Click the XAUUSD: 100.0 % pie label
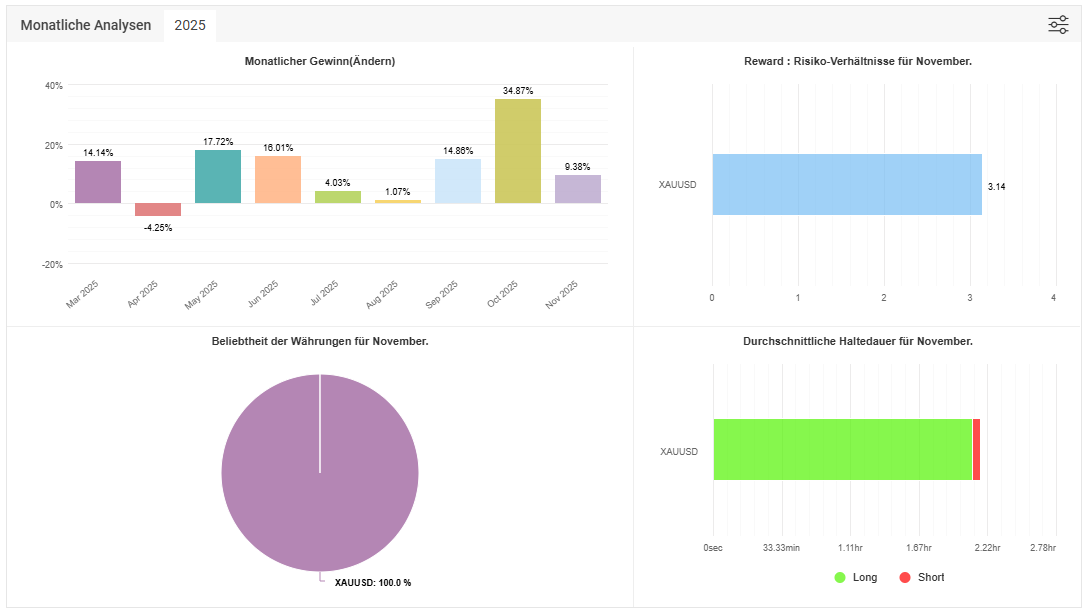This screenshot has width=1087, height=613. (x=373, y=582)
